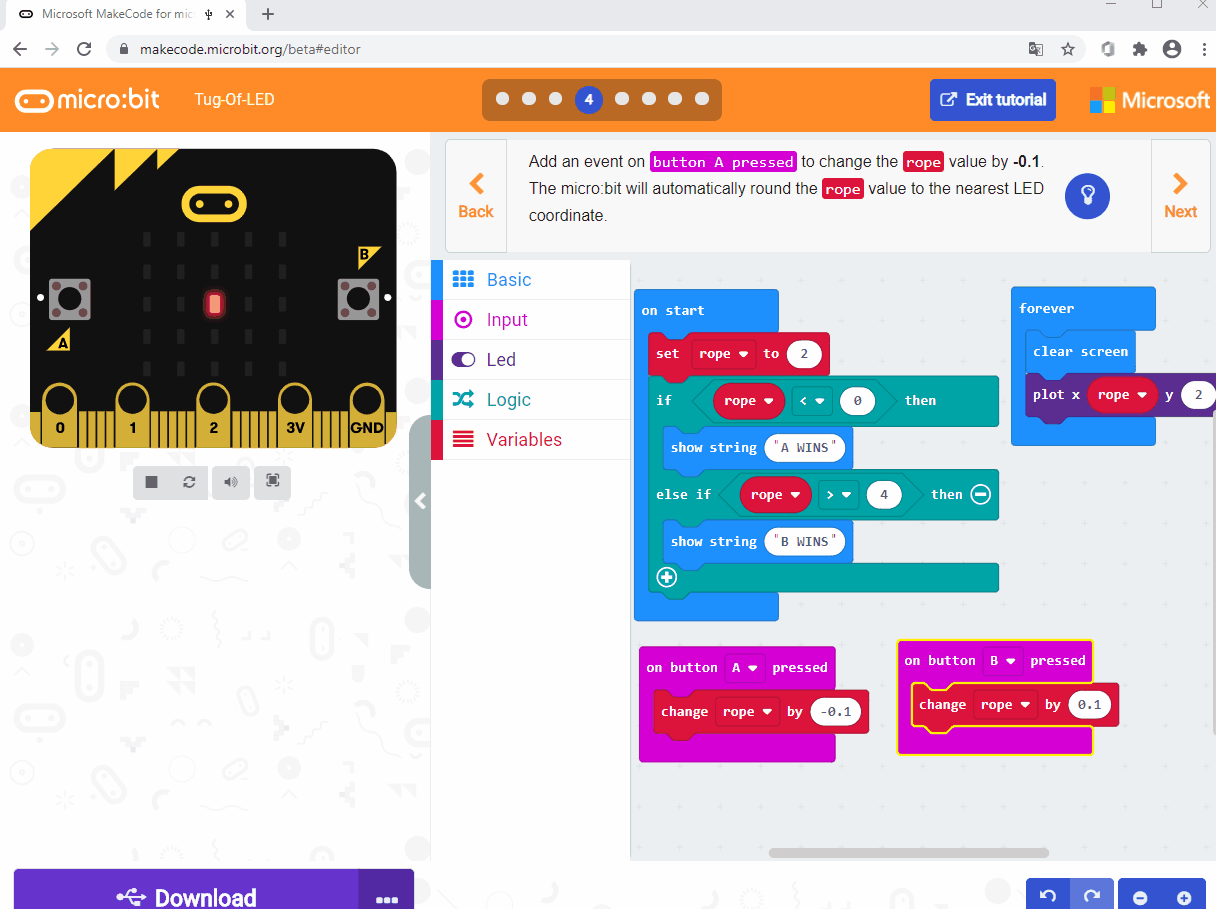Redo the last block change
Screen dimensions: 1216x909
point(1092,895)
